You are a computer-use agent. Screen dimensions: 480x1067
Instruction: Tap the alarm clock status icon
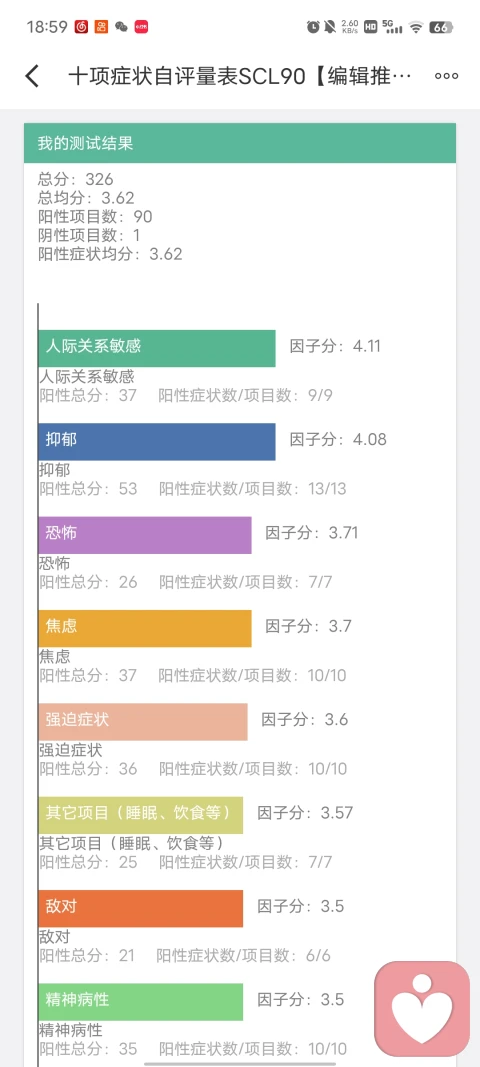pos(313,27)
